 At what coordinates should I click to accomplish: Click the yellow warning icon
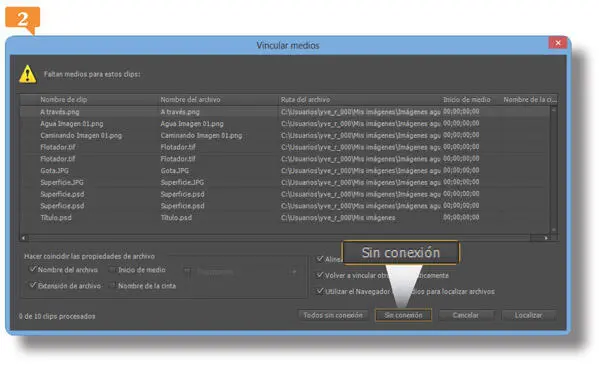click(28, 74)
